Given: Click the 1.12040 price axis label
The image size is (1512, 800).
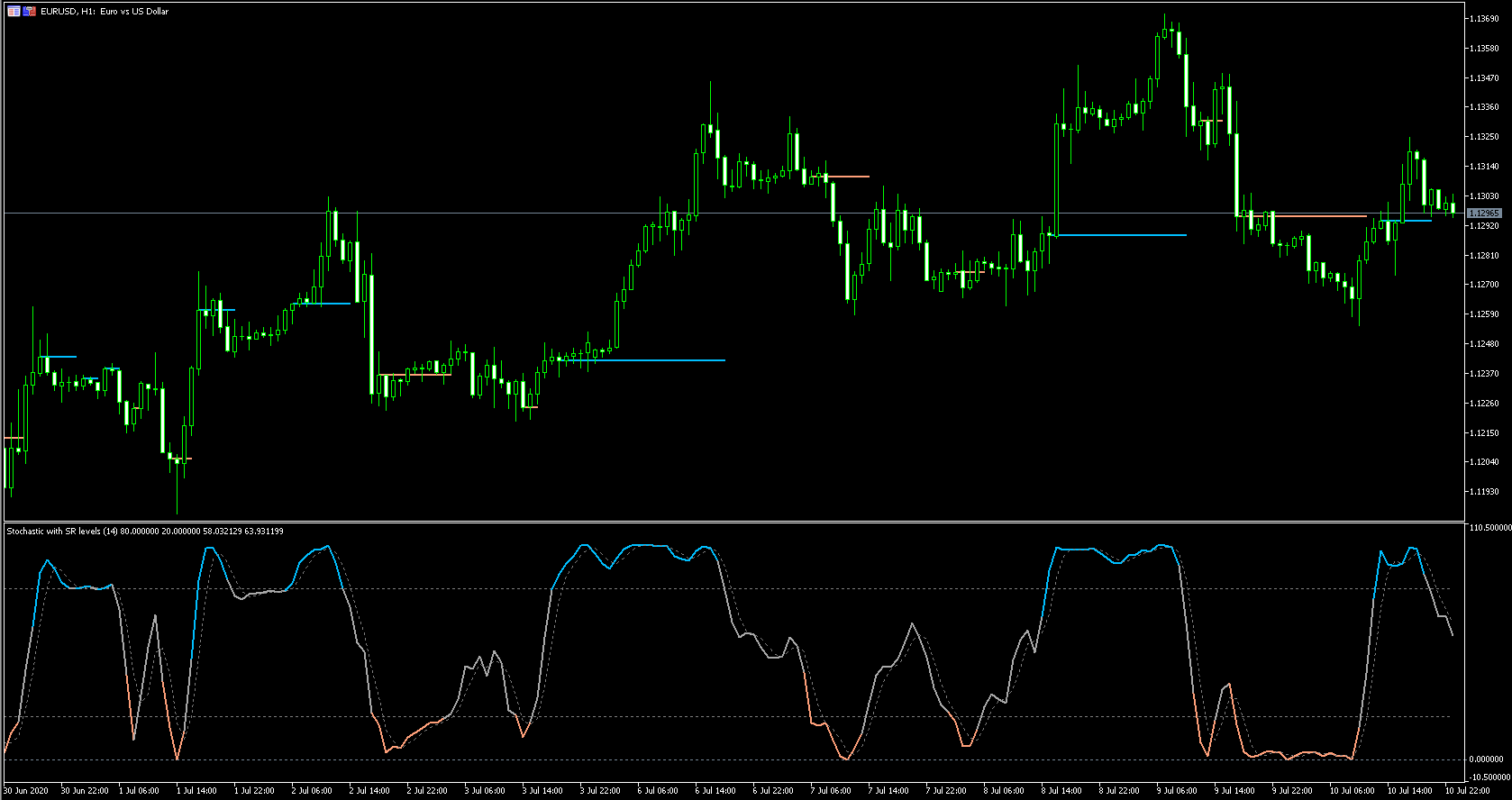Looking at the screenshot, I should tap(1483, 462).
